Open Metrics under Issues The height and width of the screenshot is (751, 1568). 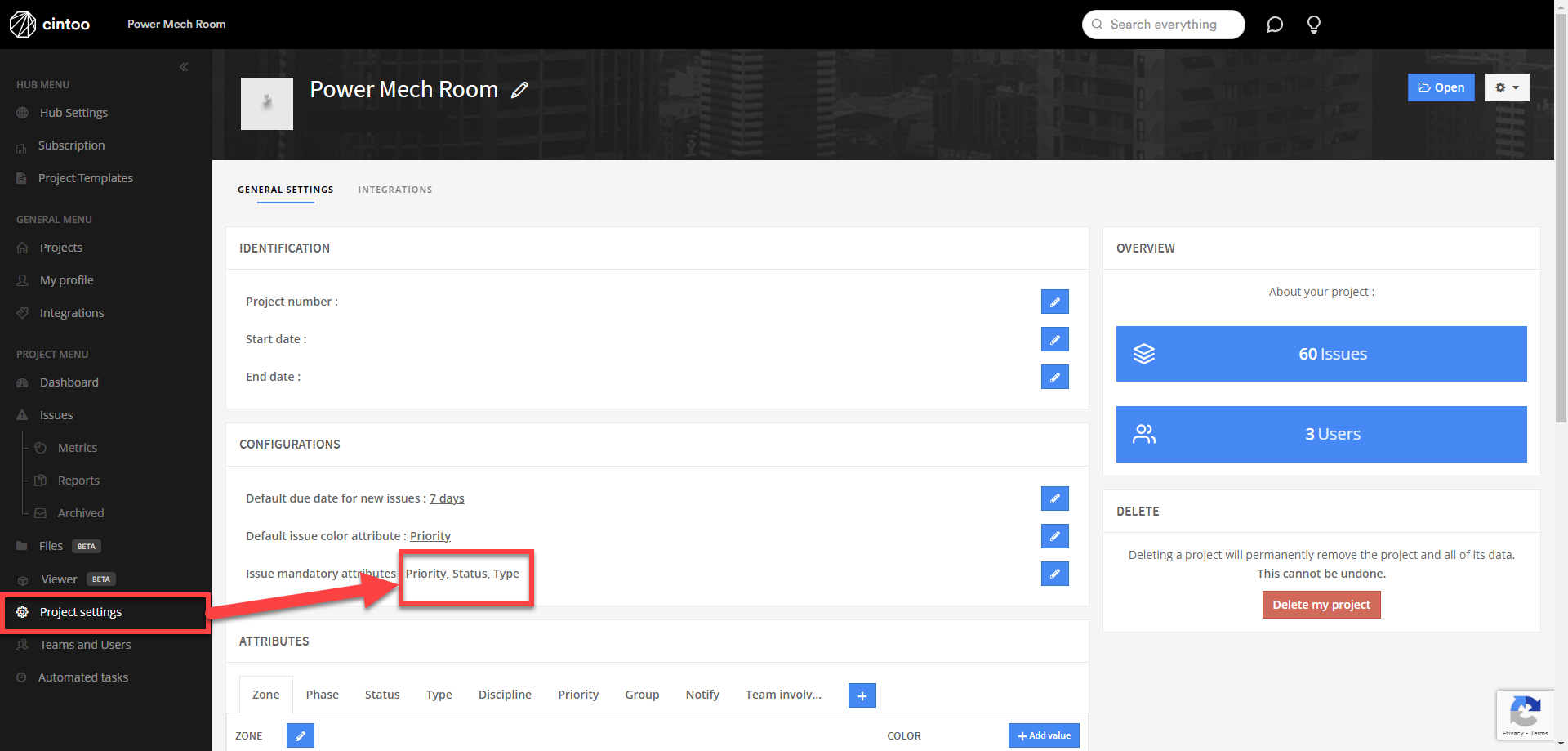tap(77, 448)
